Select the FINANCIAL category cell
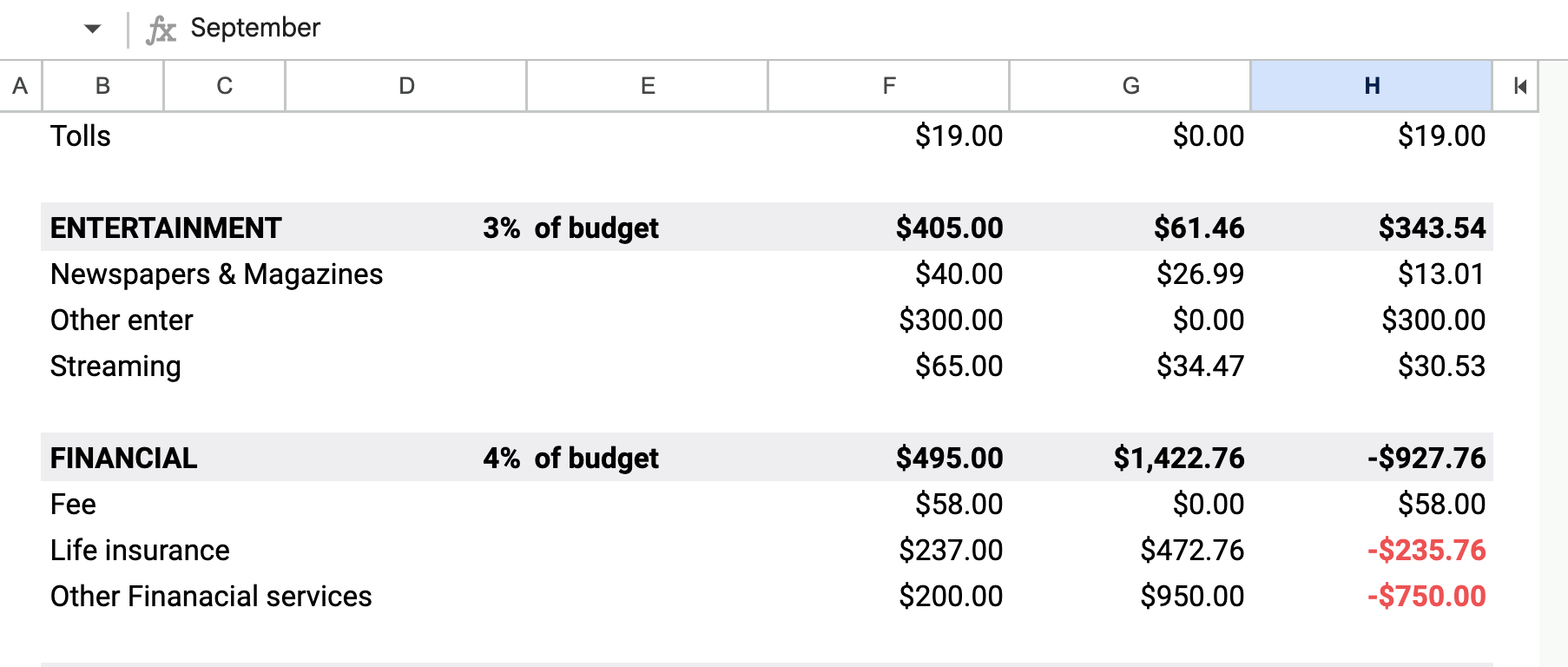This screenshot has width=1568, height=667. 123,458
